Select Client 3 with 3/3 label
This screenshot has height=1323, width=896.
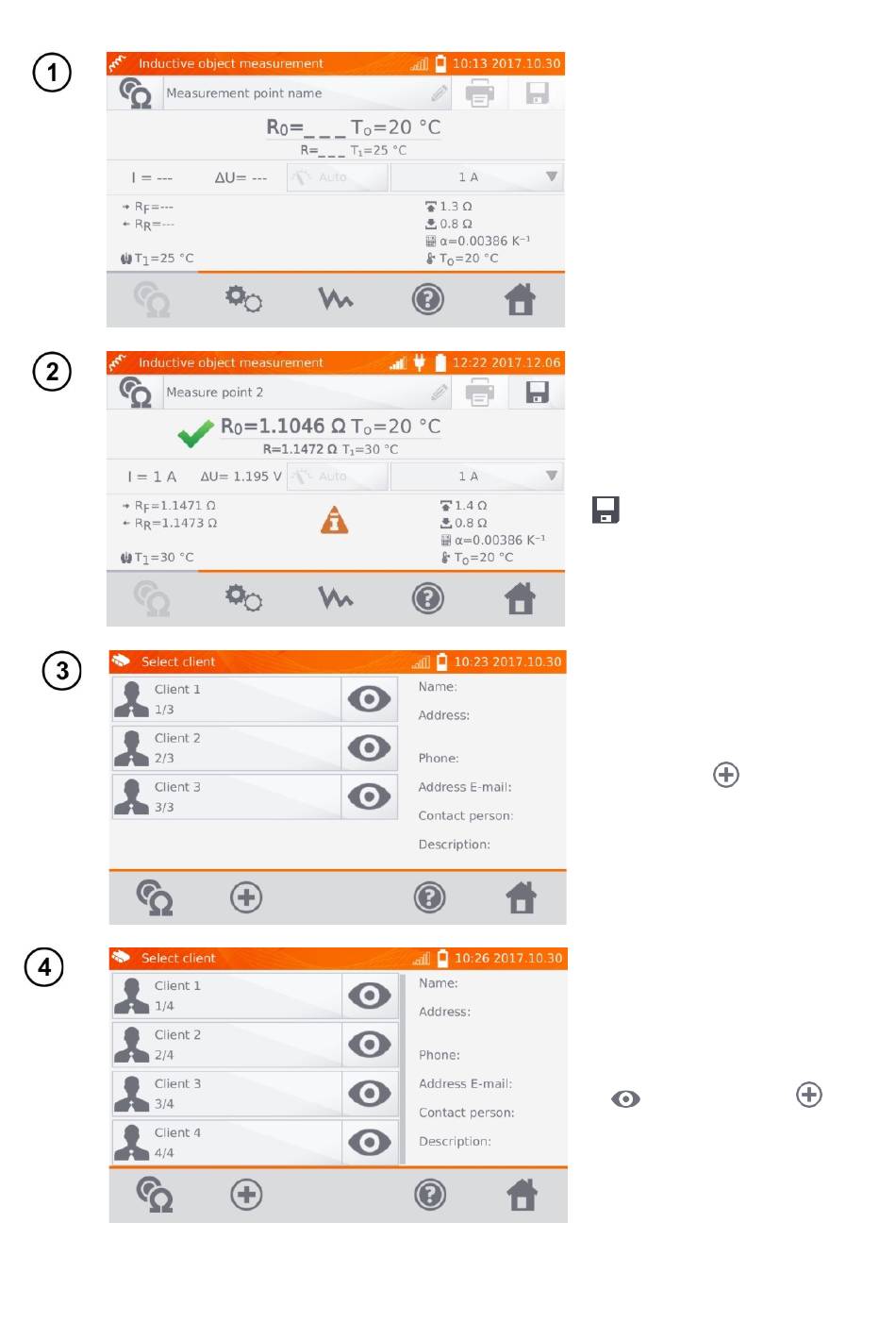tap(226, 796)
